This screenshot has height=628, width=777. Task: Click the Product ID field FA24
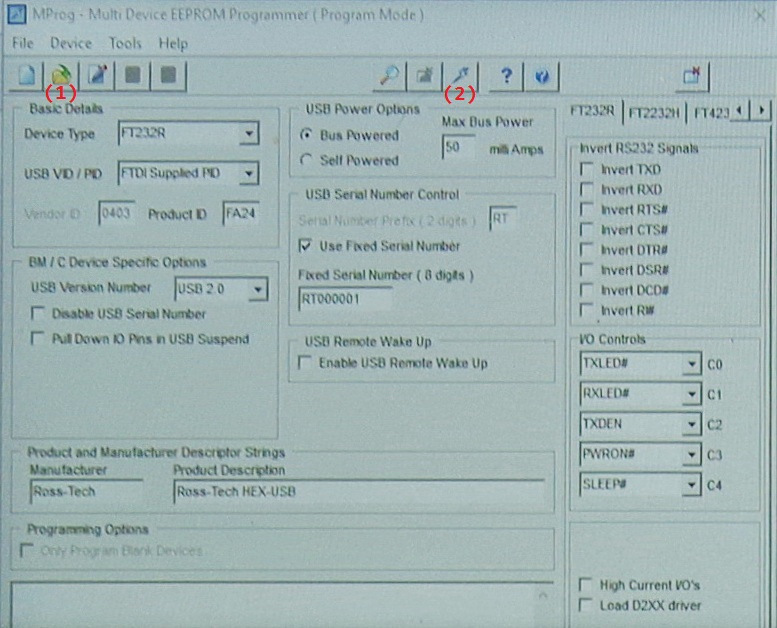[x=241, y=214]
